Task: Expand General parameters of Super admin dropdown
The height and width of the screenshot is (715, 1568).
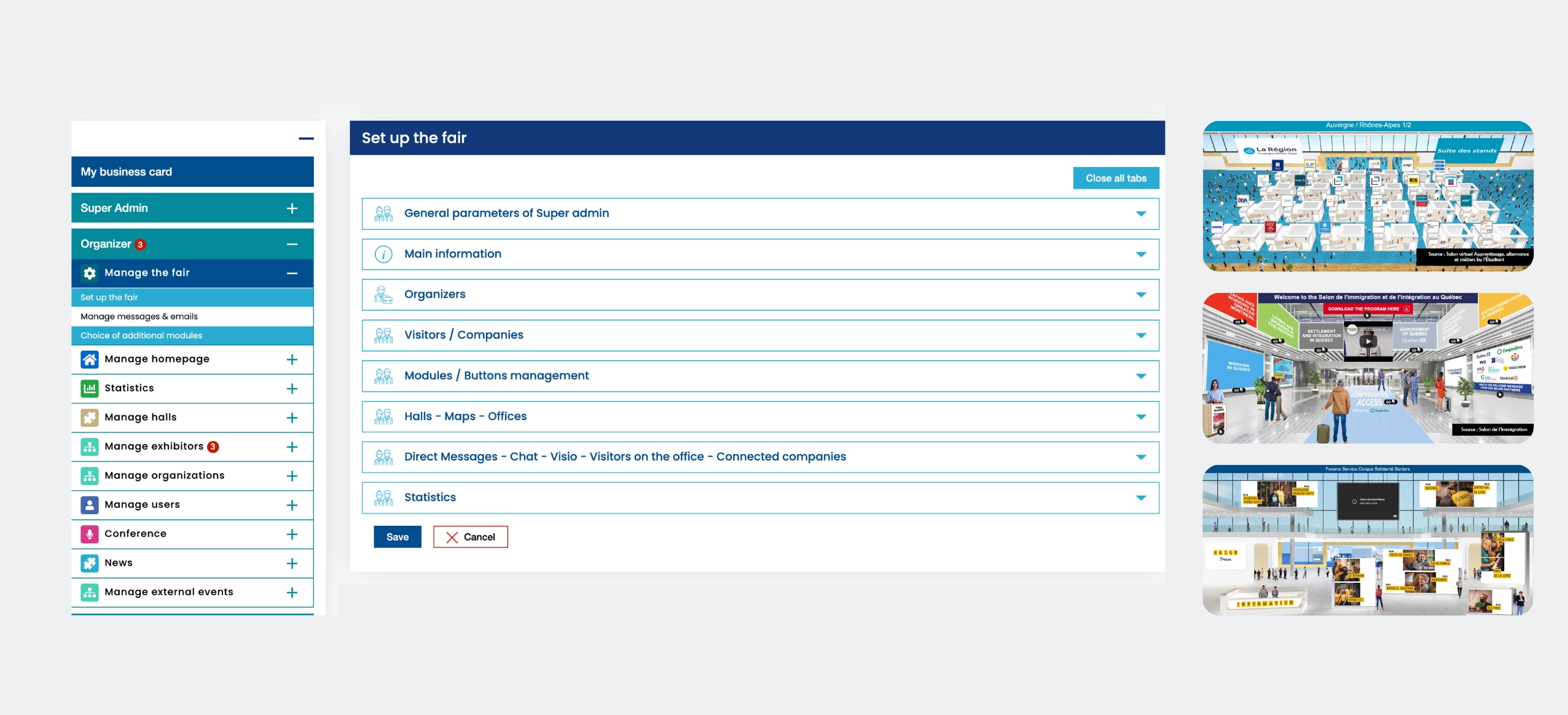Action: pos(1140,214)
